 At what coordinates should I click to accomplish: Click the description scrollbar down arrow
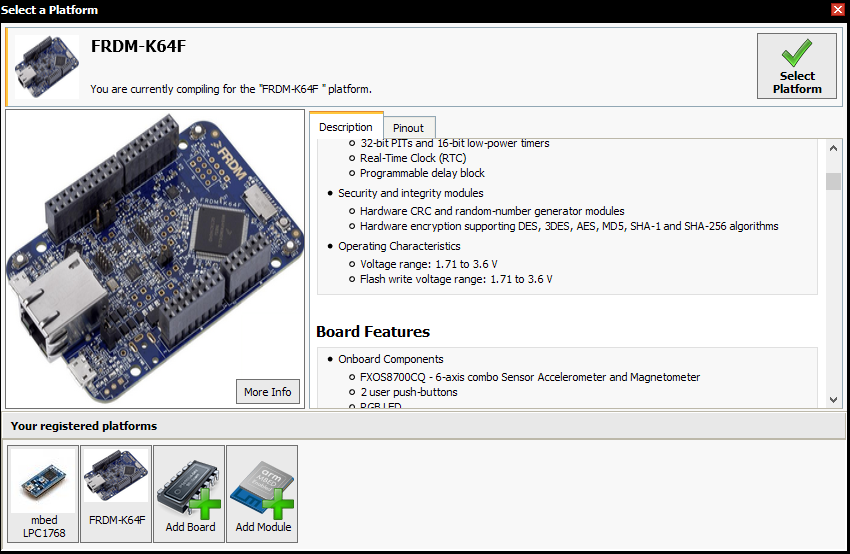click(833, 400)
